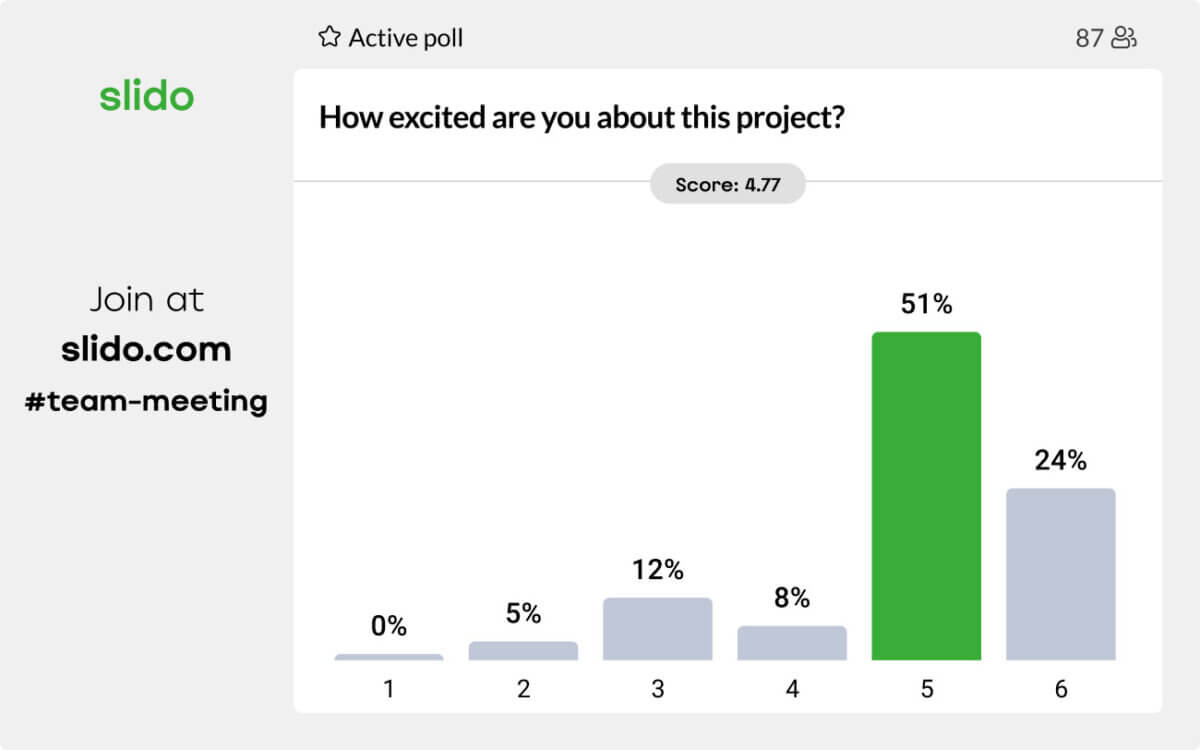The width and height of the screenshot is (1200, 750).
Task: Click the Score: 4.77 badge
Action: [x=727, y=184]
